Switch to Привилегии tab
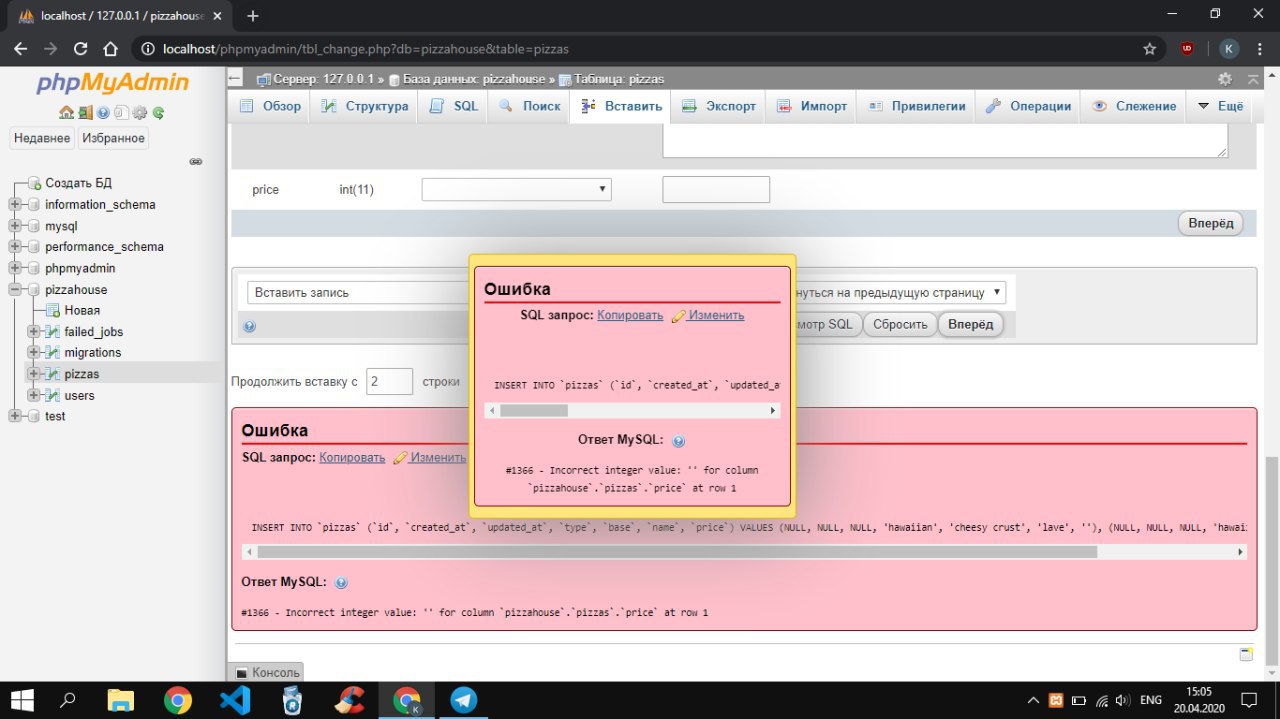The image size is (1280, 719). (x=916, y=106)
